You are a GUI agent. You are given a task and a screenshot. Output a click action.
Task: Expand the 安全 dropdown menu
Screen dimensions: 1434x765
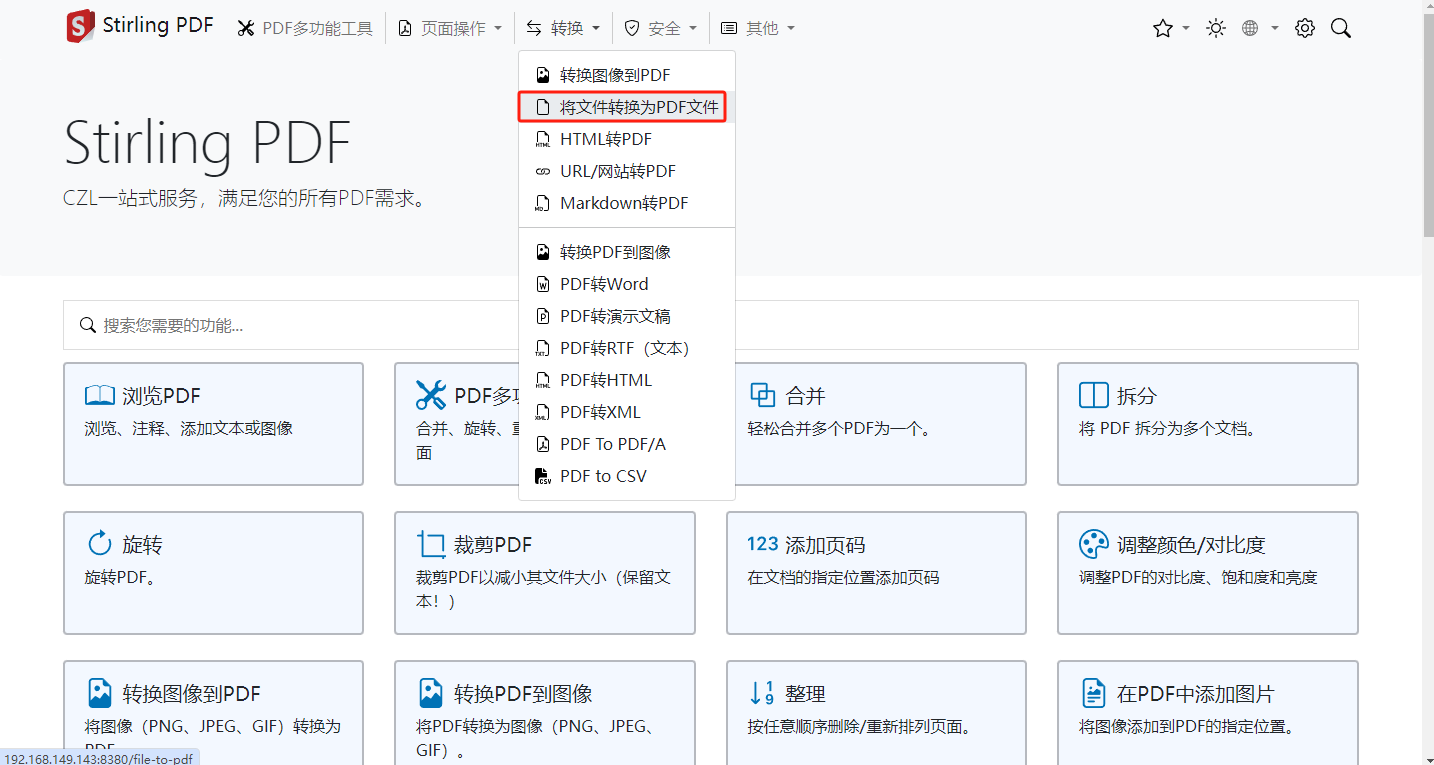pos(660,29)
